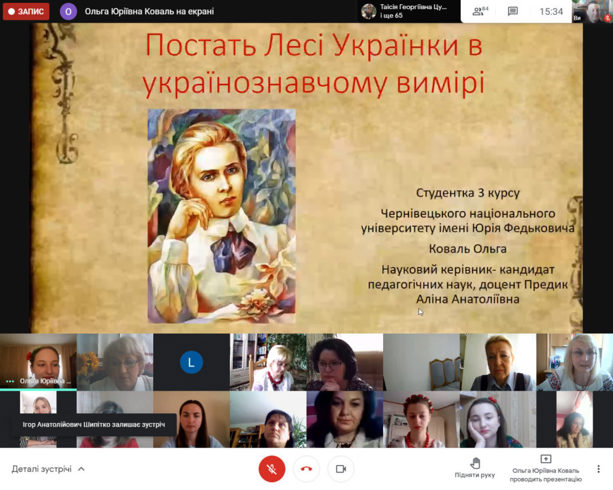Click the purple presenter avatar O
This screenshot has width=613, height=490.
pyautogui.click(x=68, y=11)
